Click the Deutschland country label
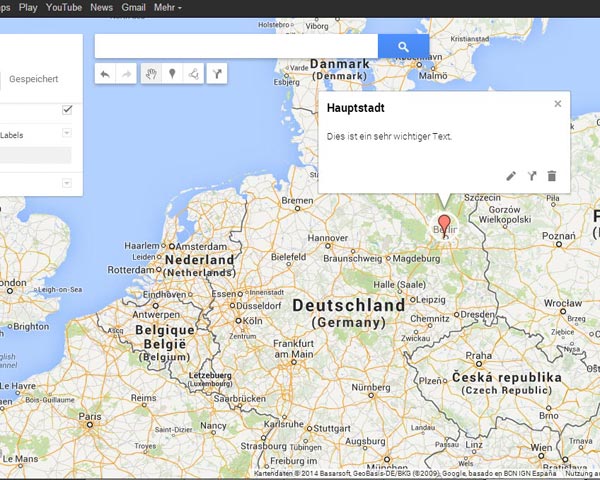Screen dimensions: 600x480 pyautogui.click(x=349, y=305)
